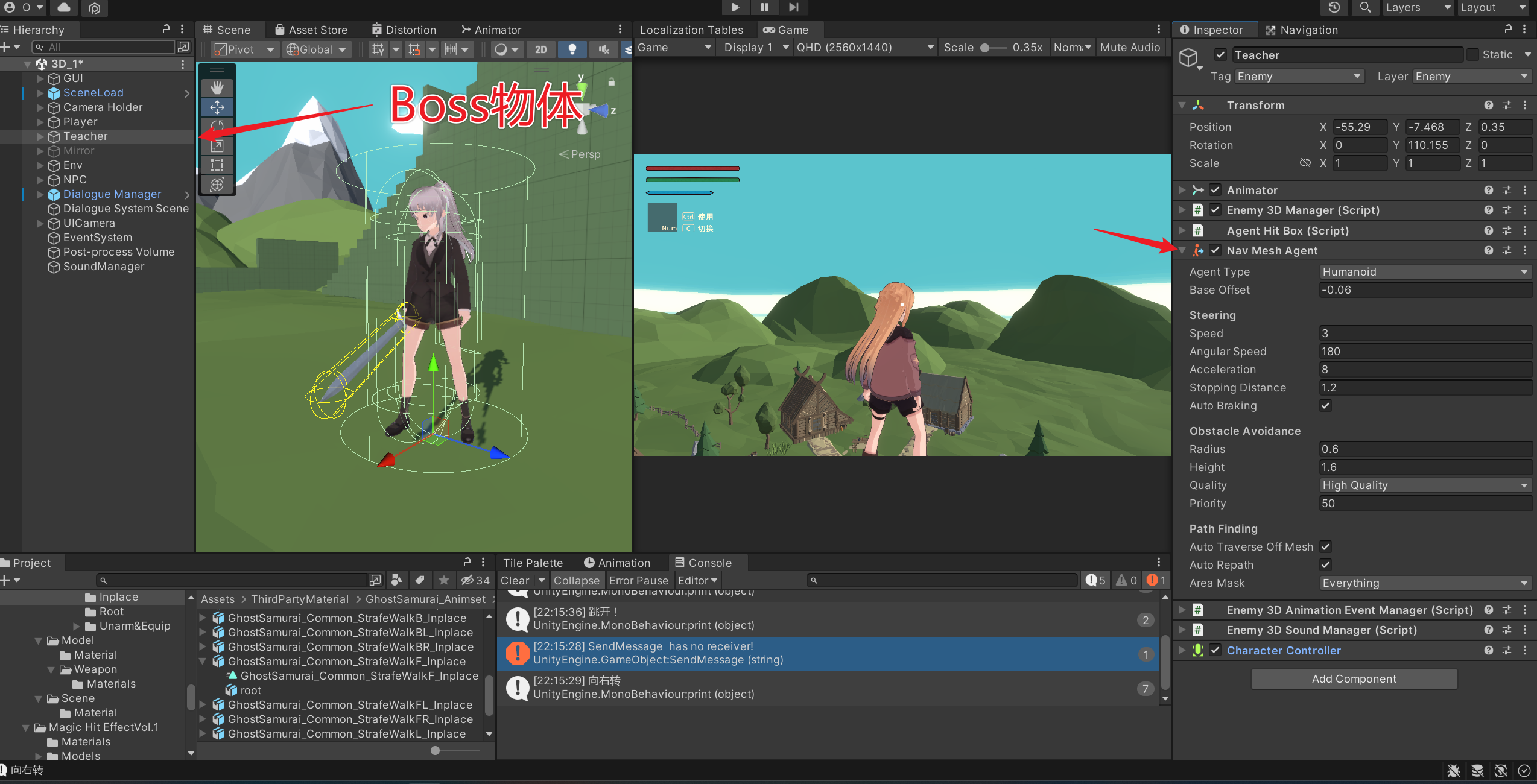Toggle scene lighting in Scene view
This screenshot has width=1537, height=784.
[572, 49]
